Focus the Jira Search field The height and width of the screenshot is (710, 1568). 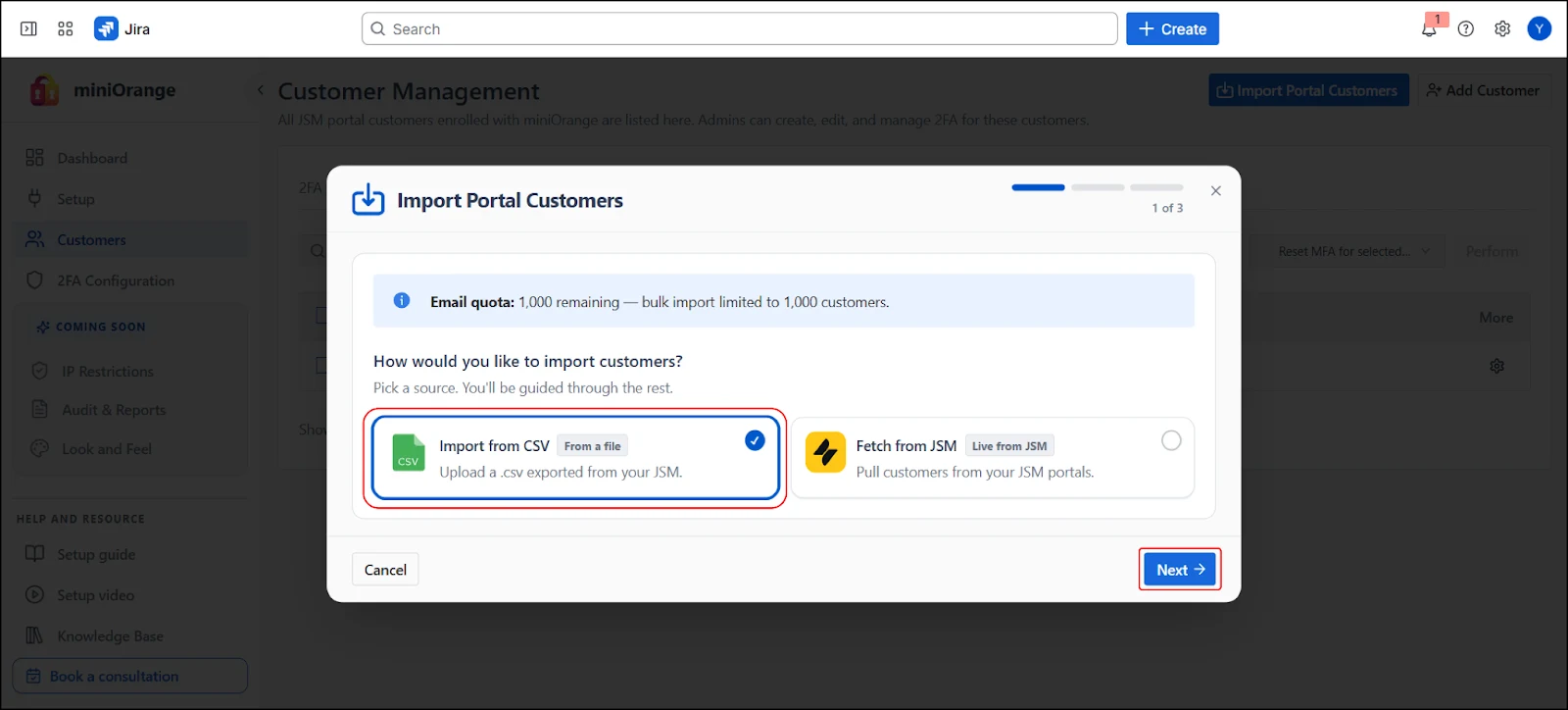coord(740,28)
